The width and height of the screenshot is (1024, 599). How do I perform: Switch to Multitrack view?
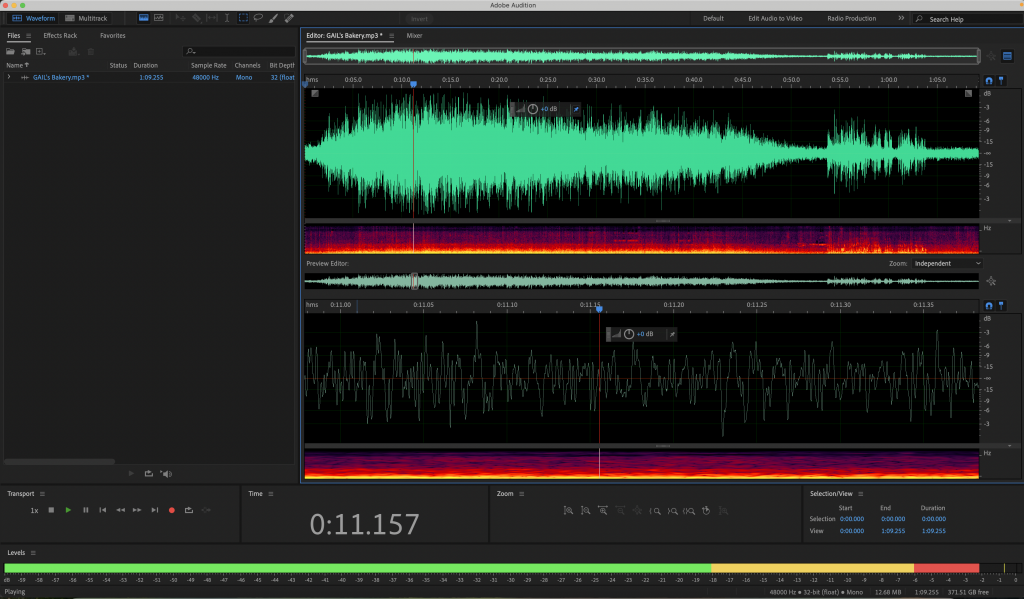point(84,18)
